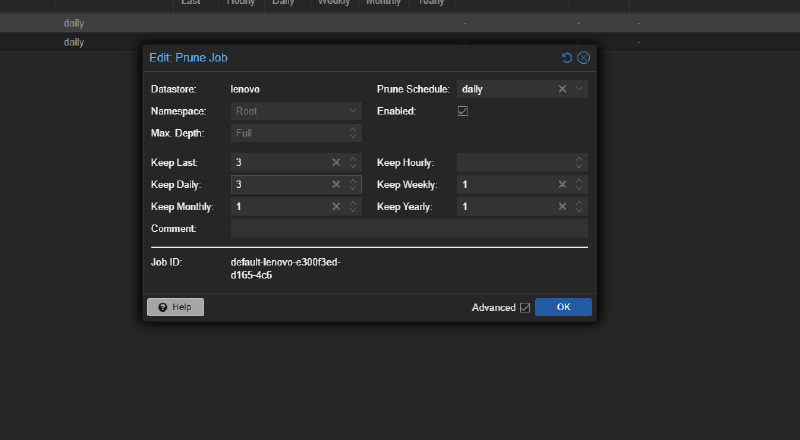Clear the Keep Weekly value with X
The height and width of the screenshot is (440, 800).
point(562,184)
